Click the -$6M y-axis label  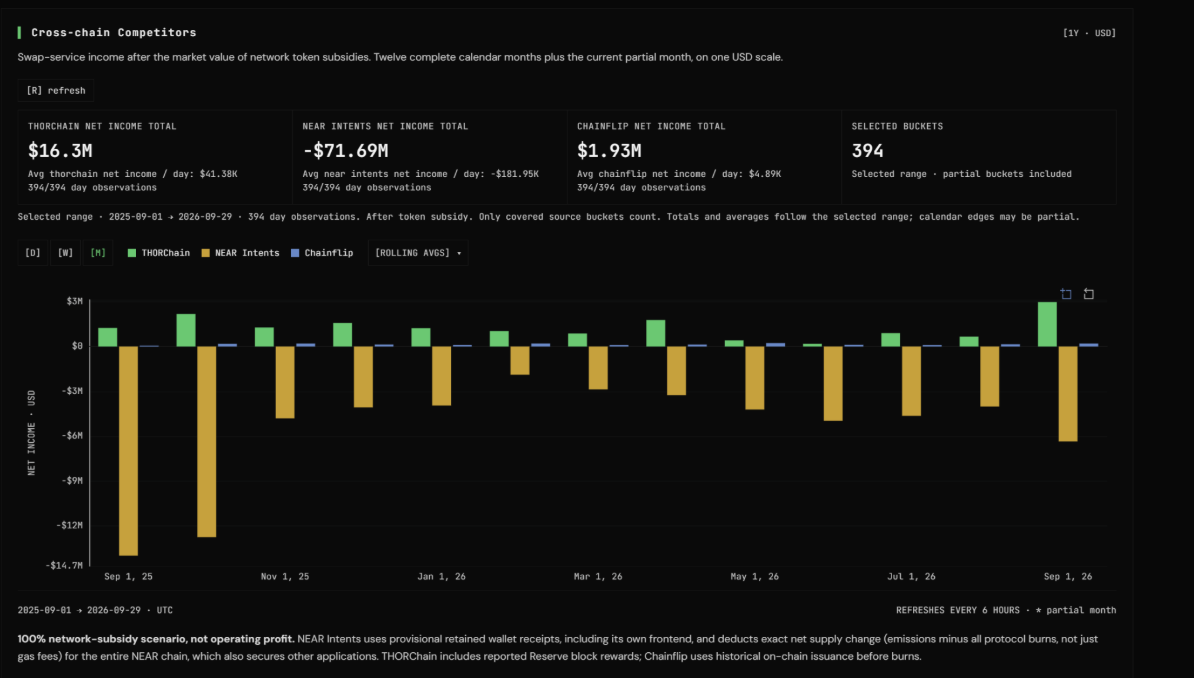click(72, 436)
